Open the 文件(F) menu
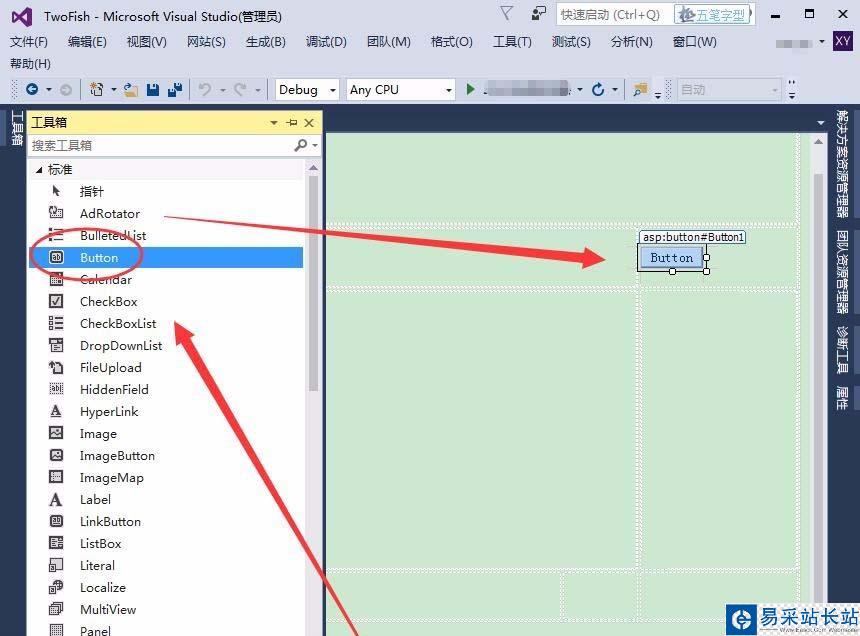Viewport: 860px width, 636px height. [29, 42]
